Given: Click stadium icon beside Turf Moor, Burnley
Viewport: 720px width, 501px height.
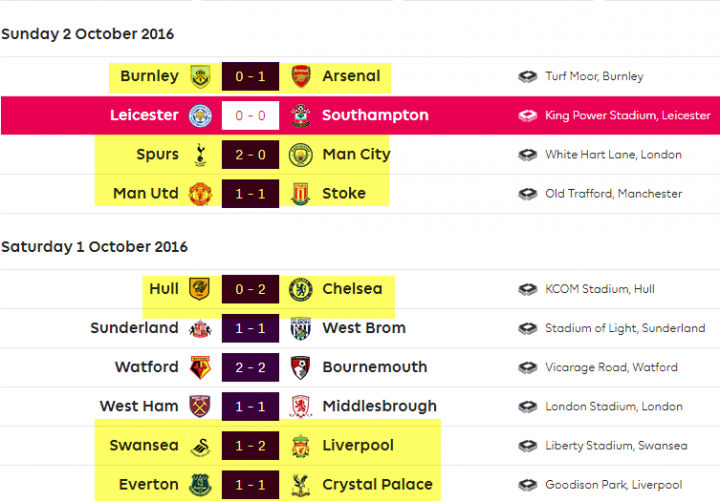Looking at the screenshot, I should [528, 76].
